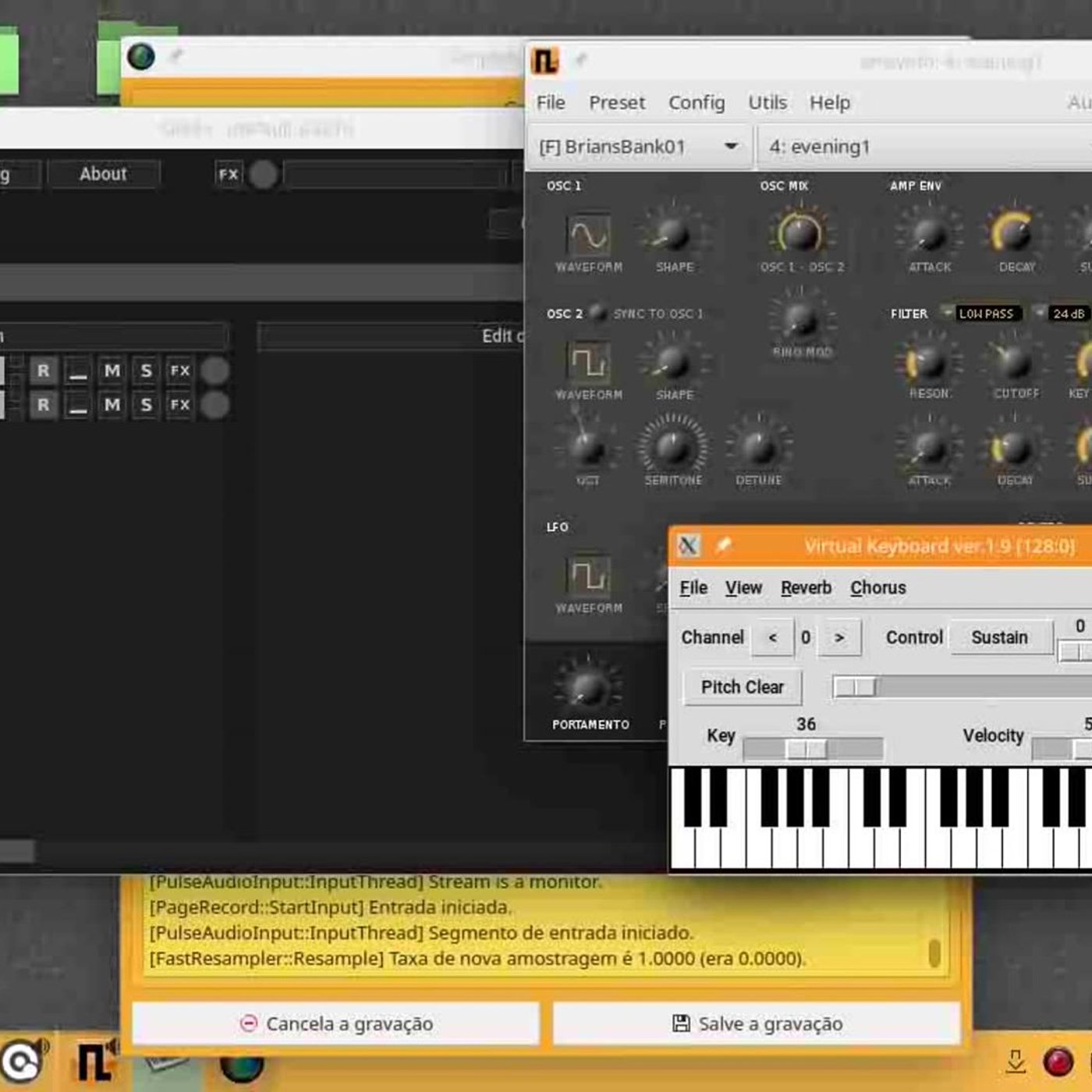Open the Preset menu in amsynth
Viewport: 1092px width, 1092px height.
(x=617, y=102)
